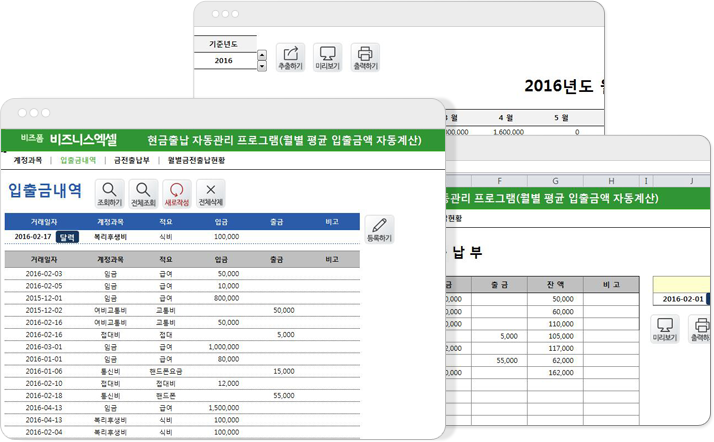Increase 기준년도 with the up spinner arrow

click(x=262, y=55)
